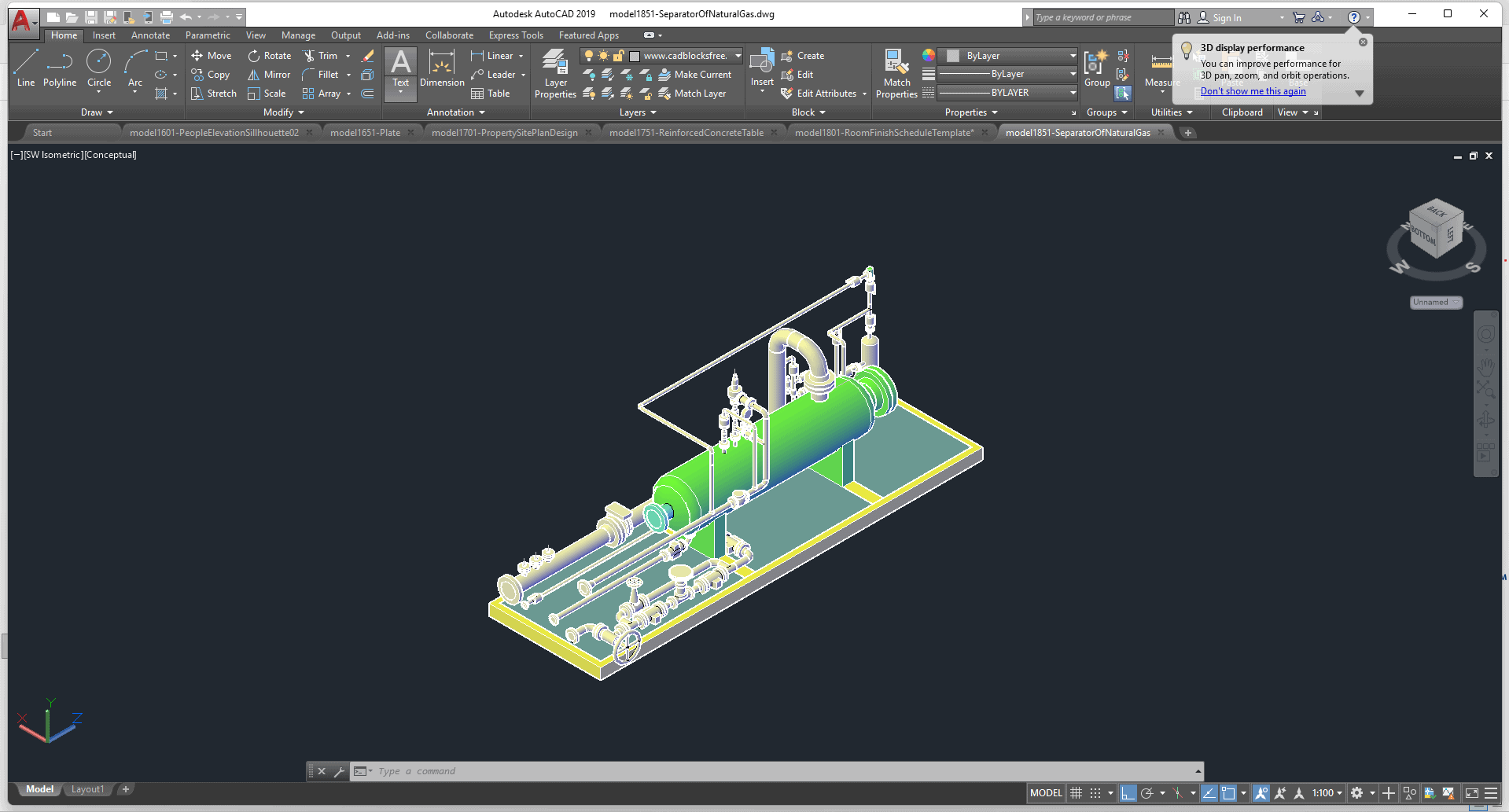Click 'Don't show me this again' link
The height and width of the screenshot is (812, 1509).
pyautogui.click(x=1253, y=91)
